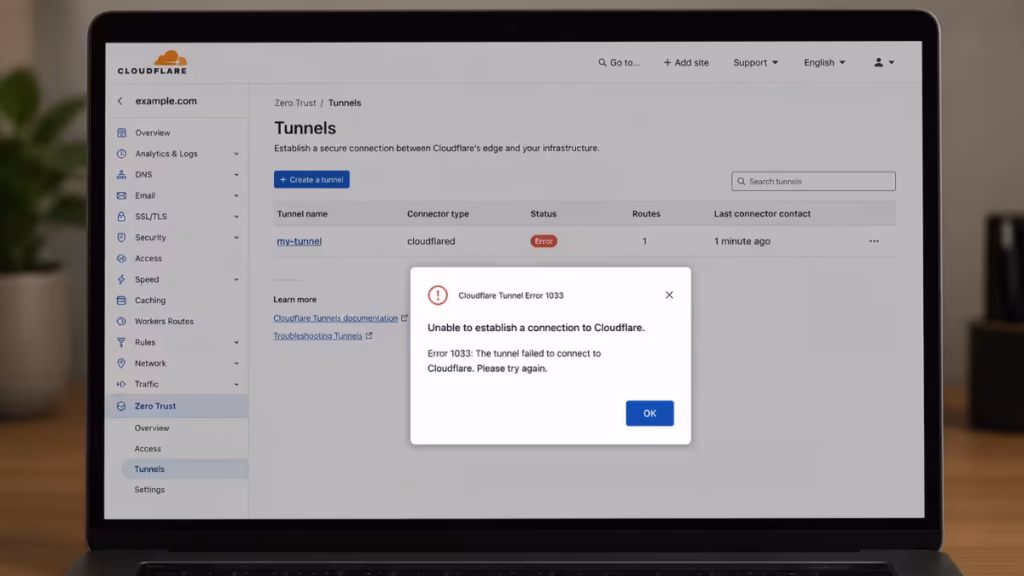Click the Caching sidebar icon

click(121, 300)
